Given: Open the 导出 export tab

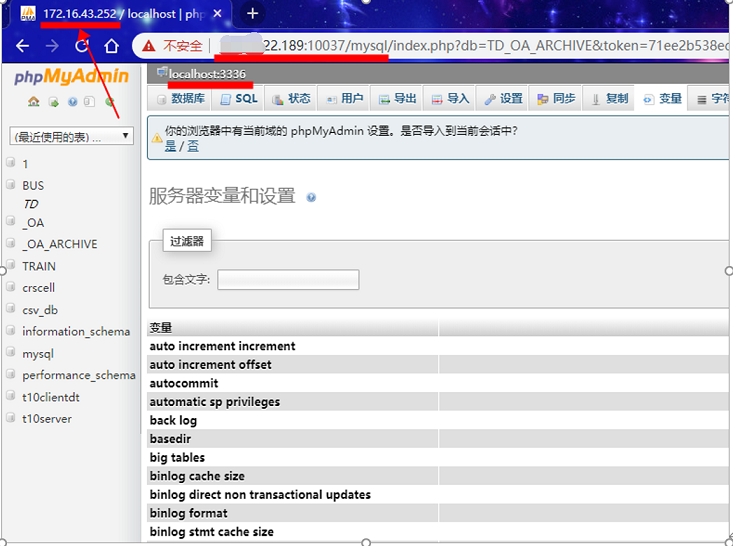Looking at the screenshot, I should (x=397, y=99).
